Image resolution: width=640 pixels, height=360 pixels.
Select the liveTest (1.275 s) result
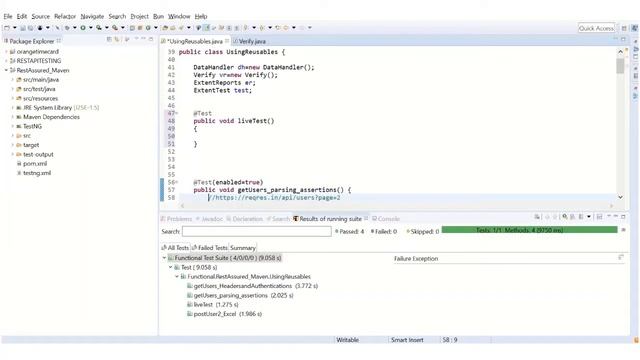(x=213, y=304)
